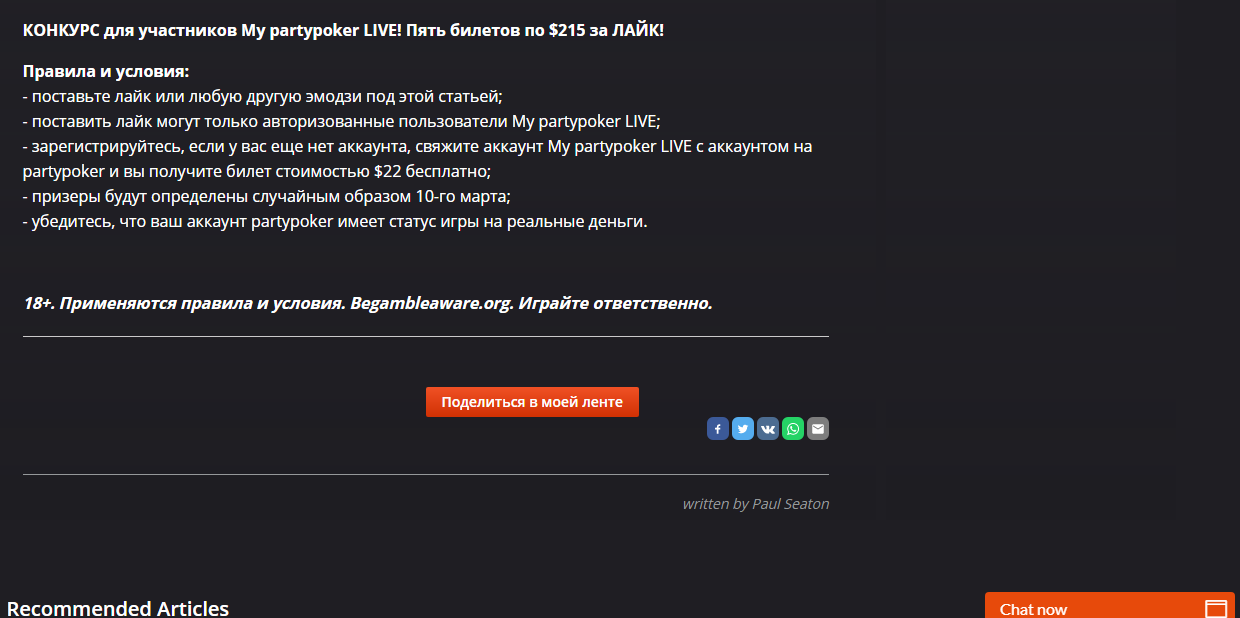Click the 'Правила и условия:' subheading
This screenshot has width=1240, height=618.
click(106, 72)
